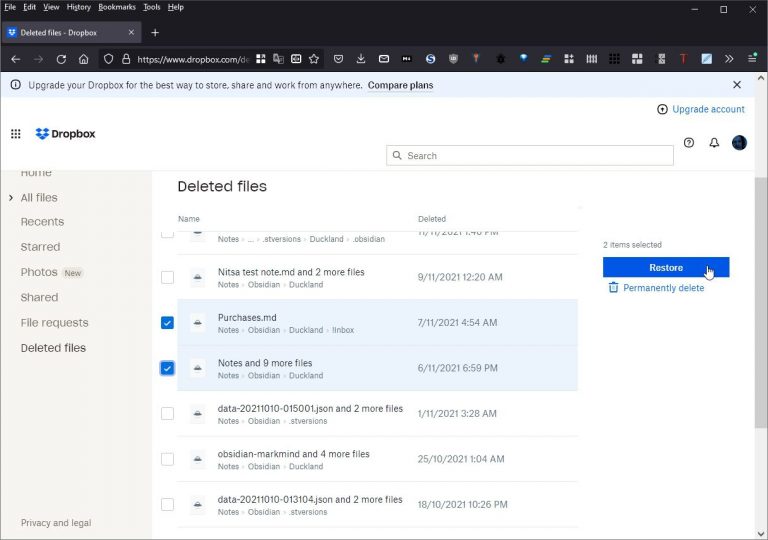The image size is (768, 540).
Task: Click the red T extension icon
Action: [683, 59]
